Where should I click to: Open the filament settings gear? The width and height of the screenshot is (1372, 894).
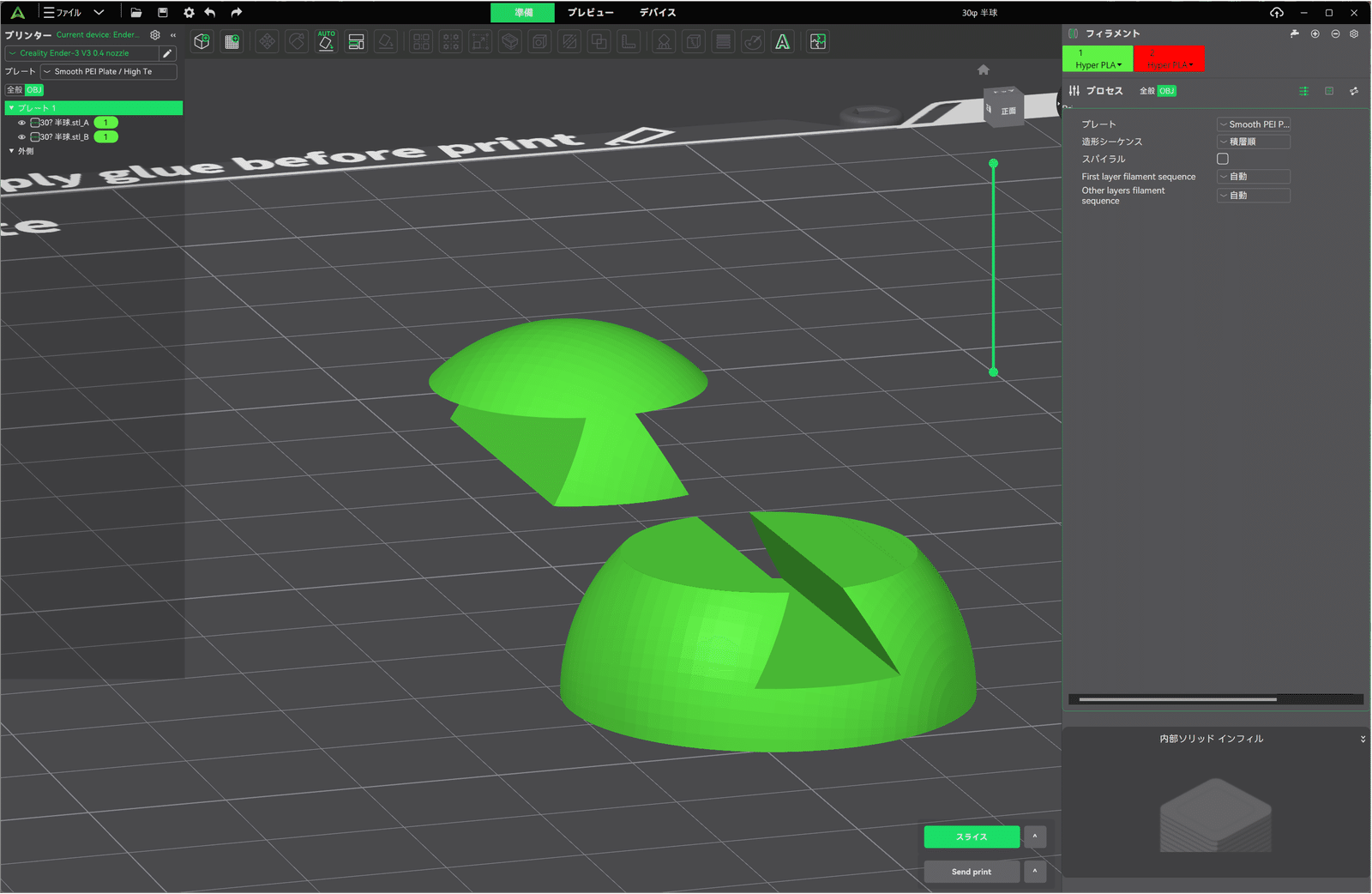tap(1354, 33)
